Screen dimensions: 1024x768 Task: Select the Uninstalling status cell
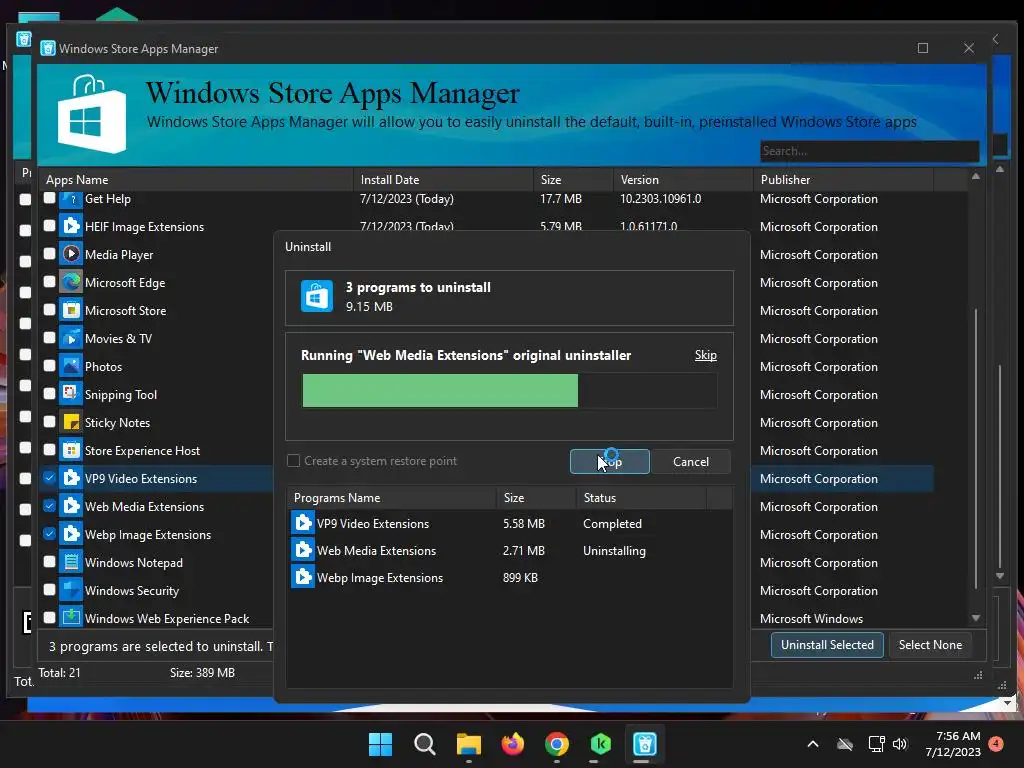click(x=614, y=551)
